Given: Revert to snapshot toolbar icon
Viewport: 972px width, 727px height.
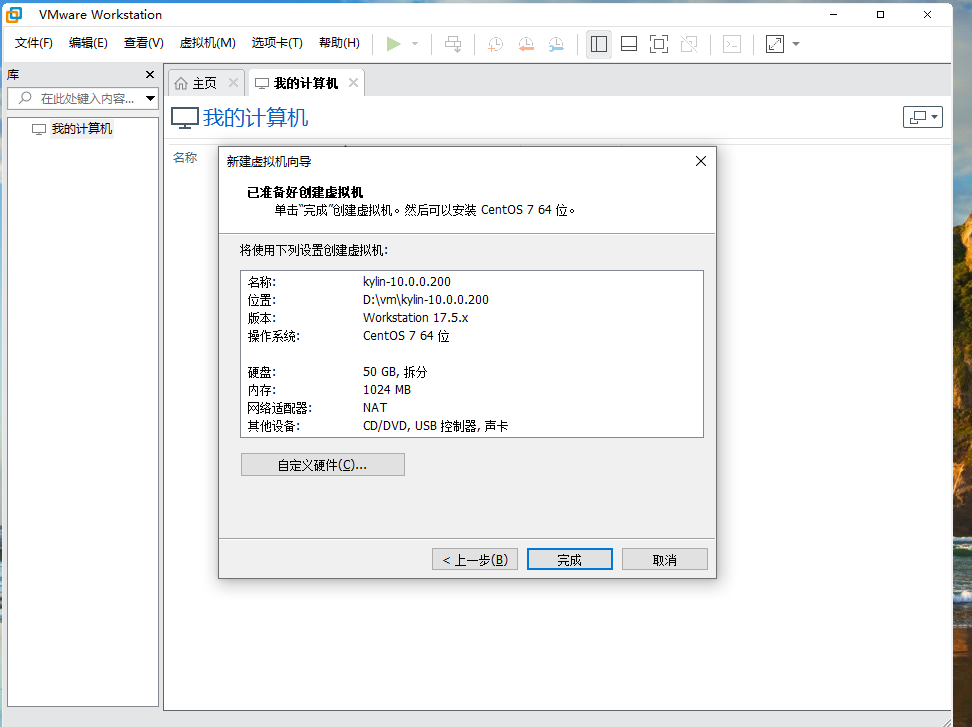Looking at the screenshot, I should point(526,44).
